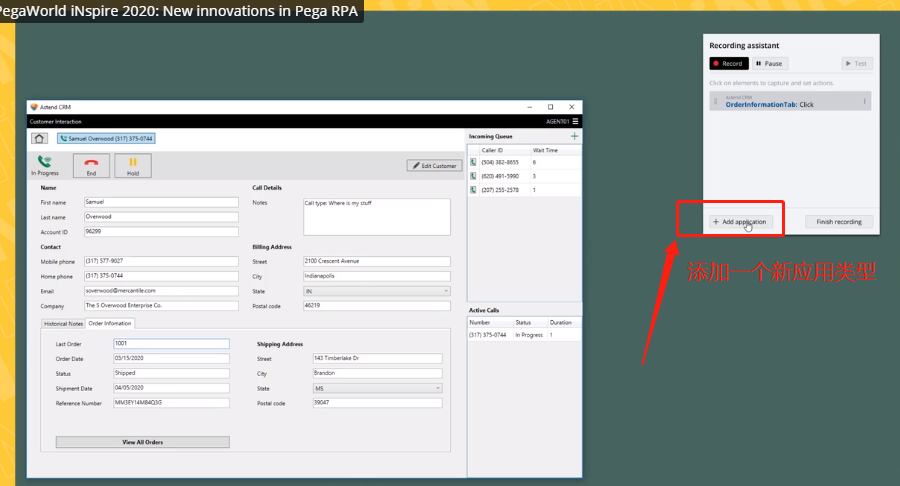The image size is (900, 486).
Task: Click the order Status field Shipped
Action: pyautogui.click(x=171, y=374)
